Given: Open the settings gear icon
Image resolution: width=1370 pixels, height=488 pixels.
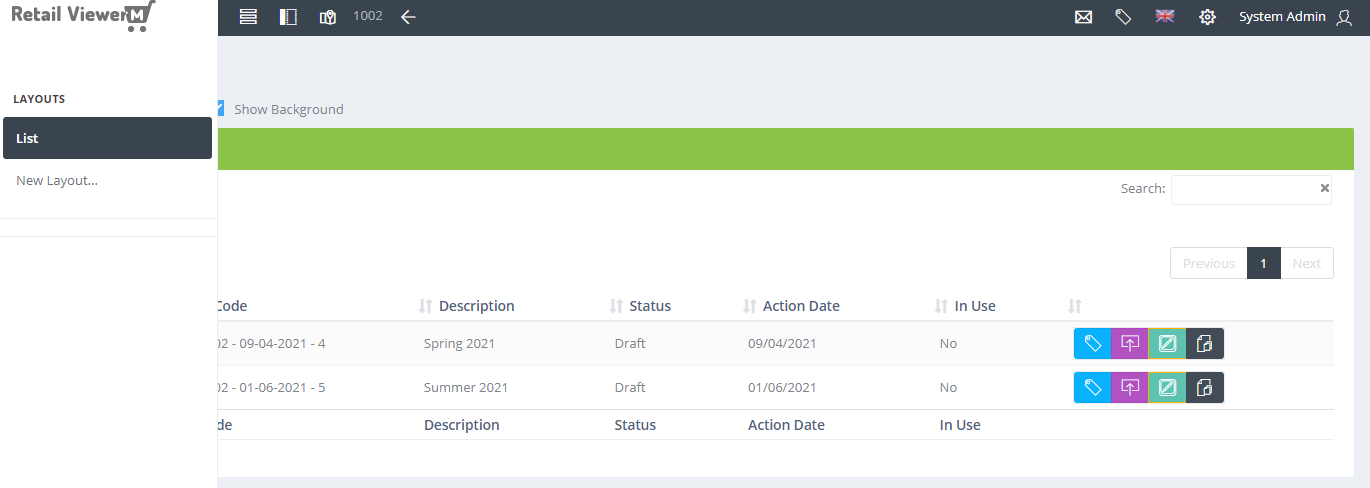Looking at the screenshot, I should click(x=1207, y=17).
